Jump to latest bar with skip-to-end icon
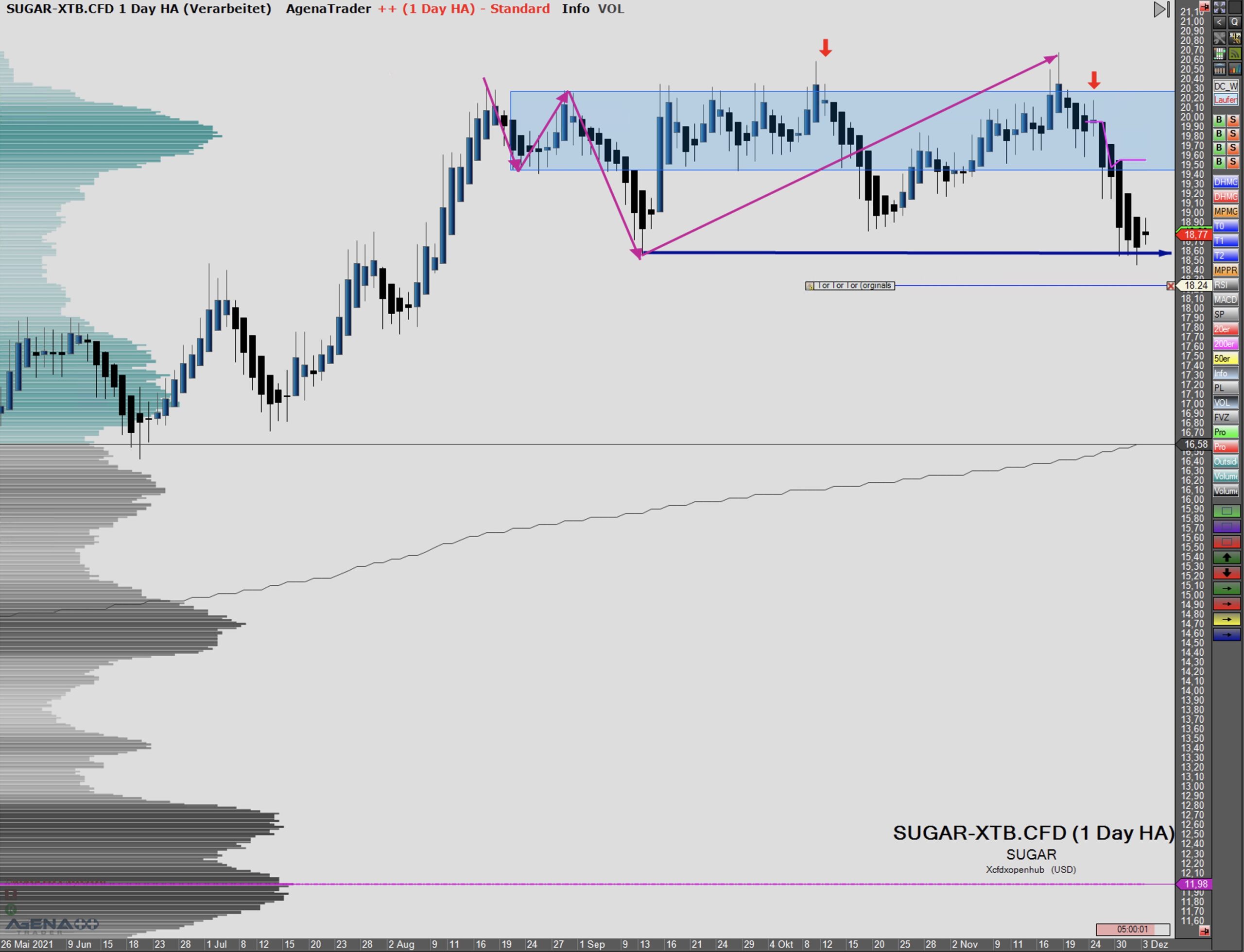 pos(1161,9)
